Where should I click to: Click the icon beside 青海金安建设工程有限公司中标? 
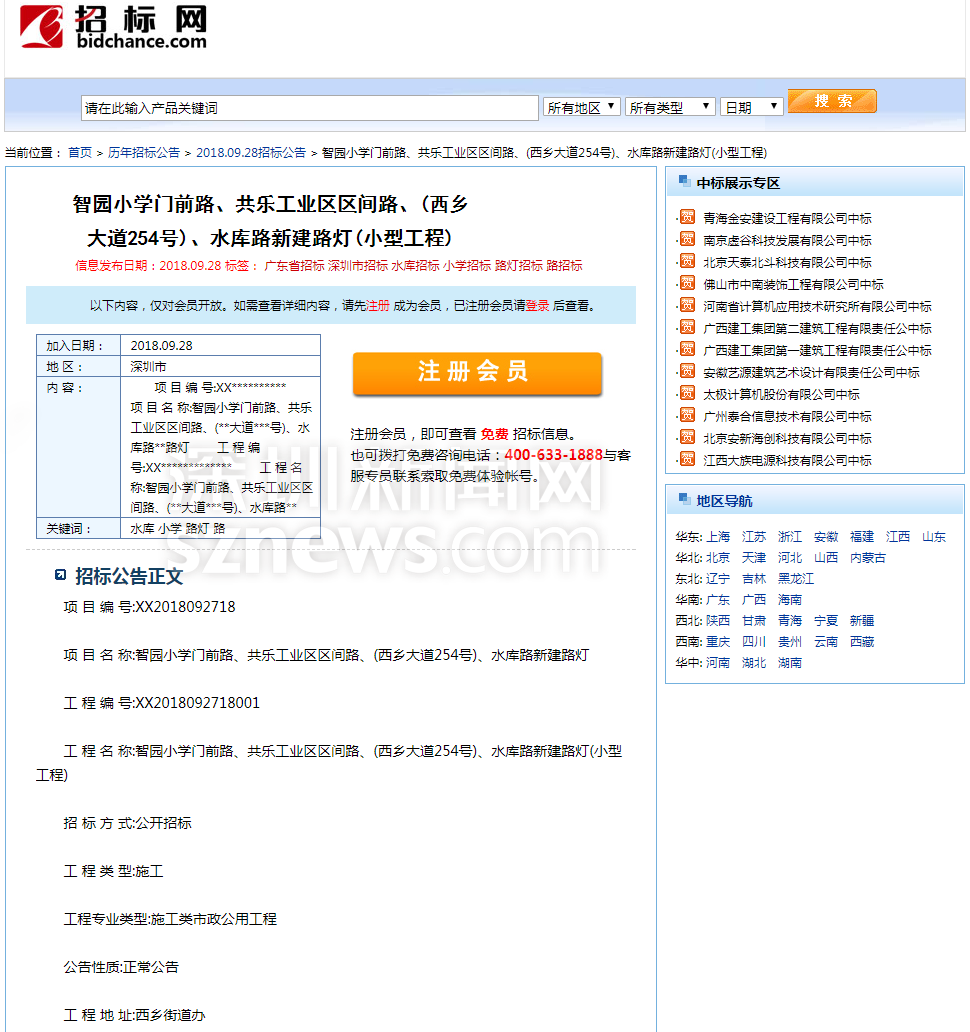687,217
